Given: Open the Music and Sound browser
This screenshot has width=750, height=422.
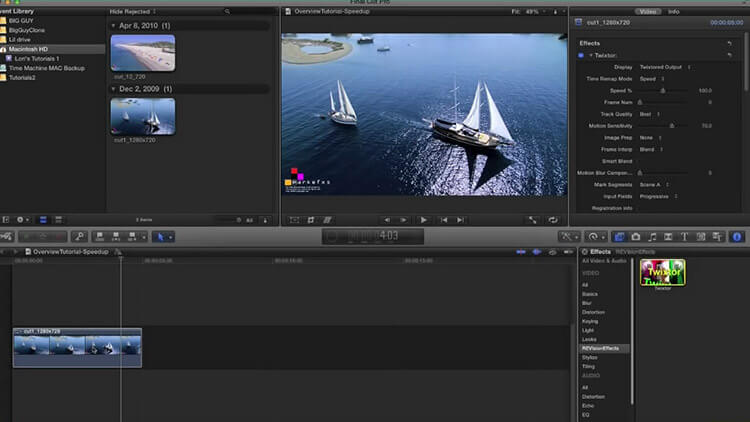Looking at the screenshot, I should (652, 236).
